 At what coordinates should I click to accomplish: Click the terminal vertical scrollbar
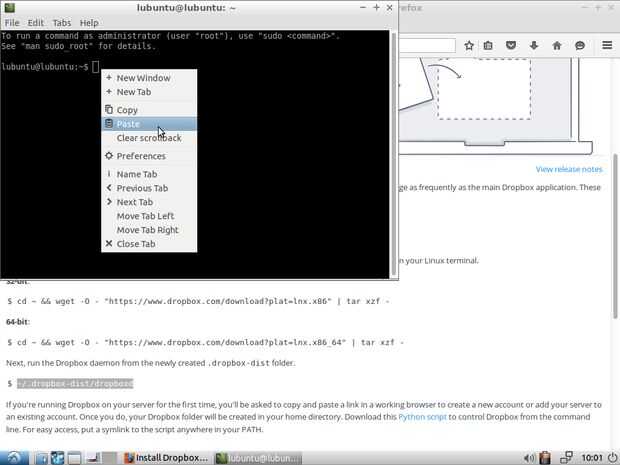[x=394, y=154]
